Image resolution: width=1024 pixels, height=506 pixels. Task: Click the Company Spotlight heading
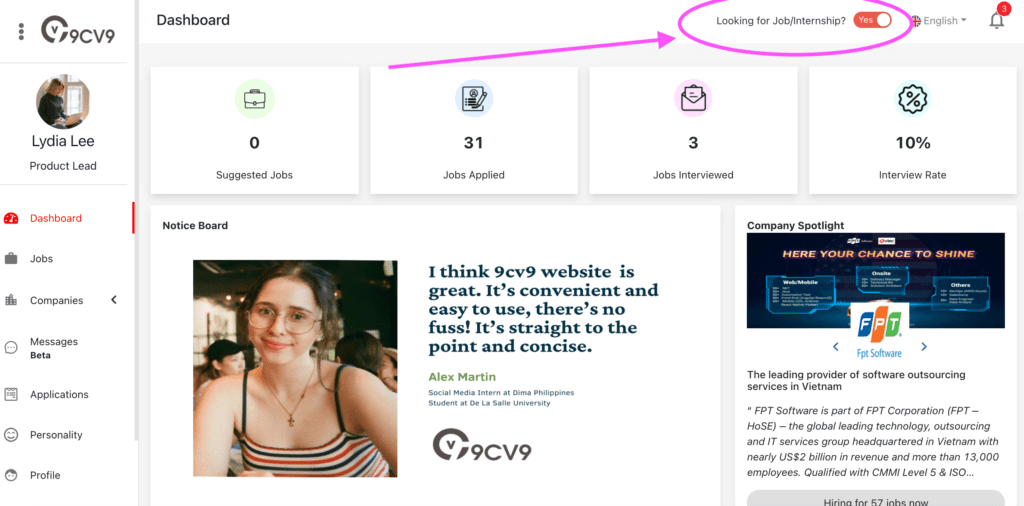click(796, 225)
